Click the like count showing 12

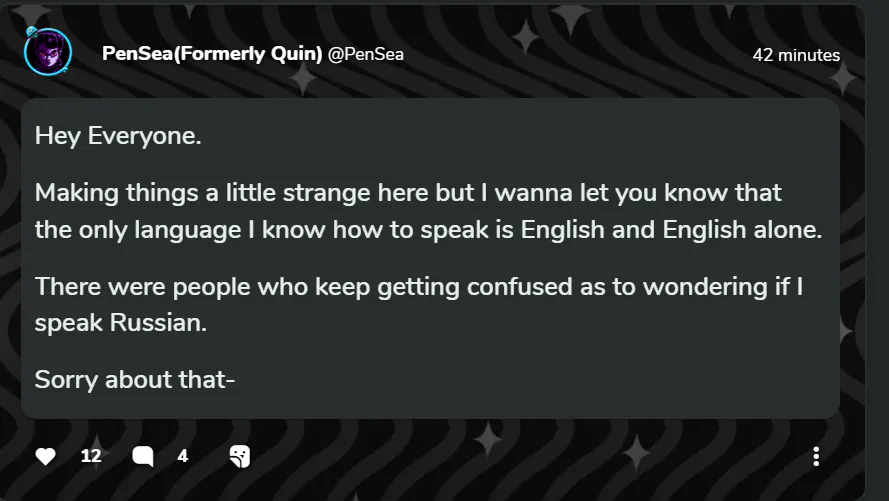click(x=91, y=456)
